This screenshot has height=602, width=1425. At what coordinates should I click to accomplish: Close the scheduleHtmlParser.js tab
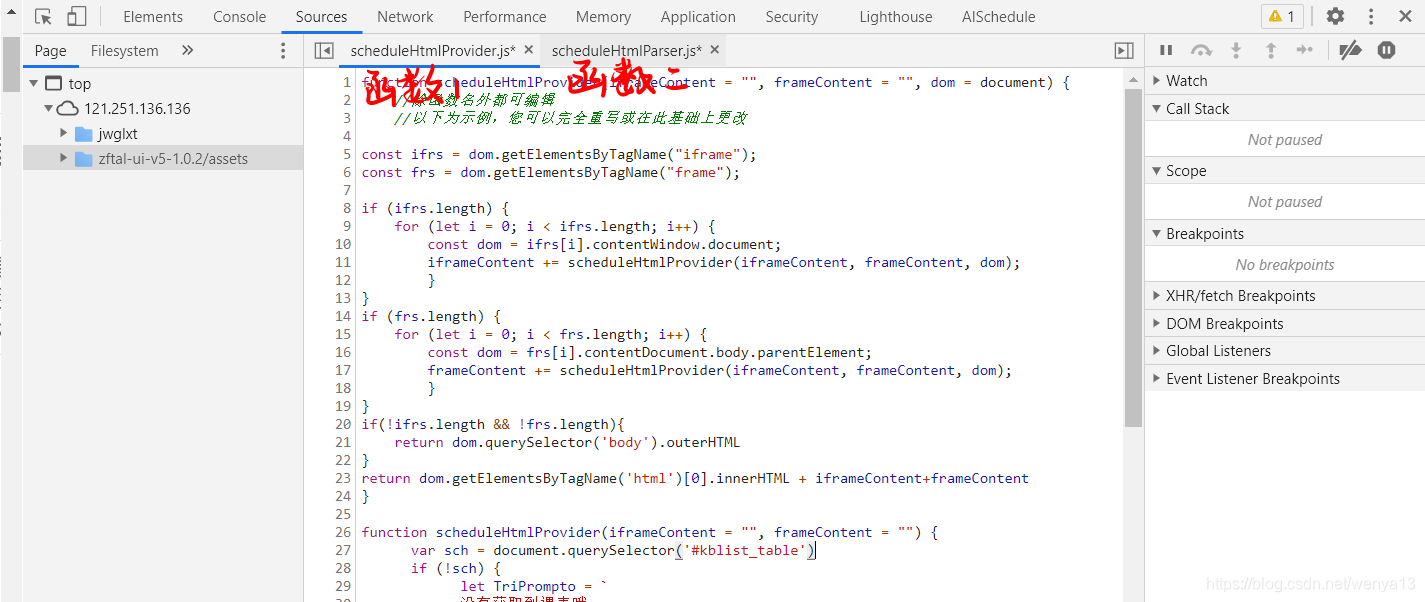tap(714, 50)
